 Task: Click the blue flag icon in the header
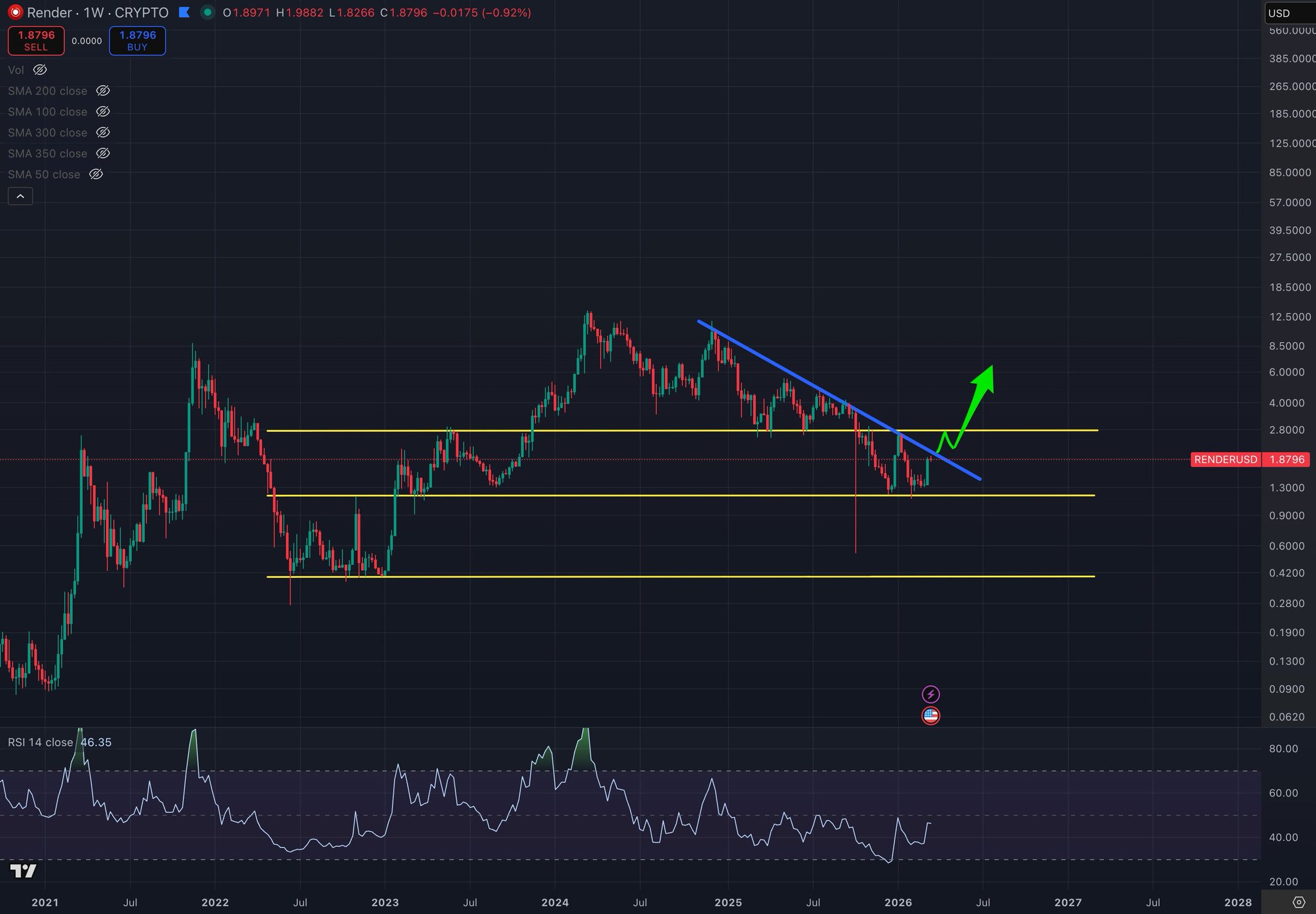[x=184, y=12]
